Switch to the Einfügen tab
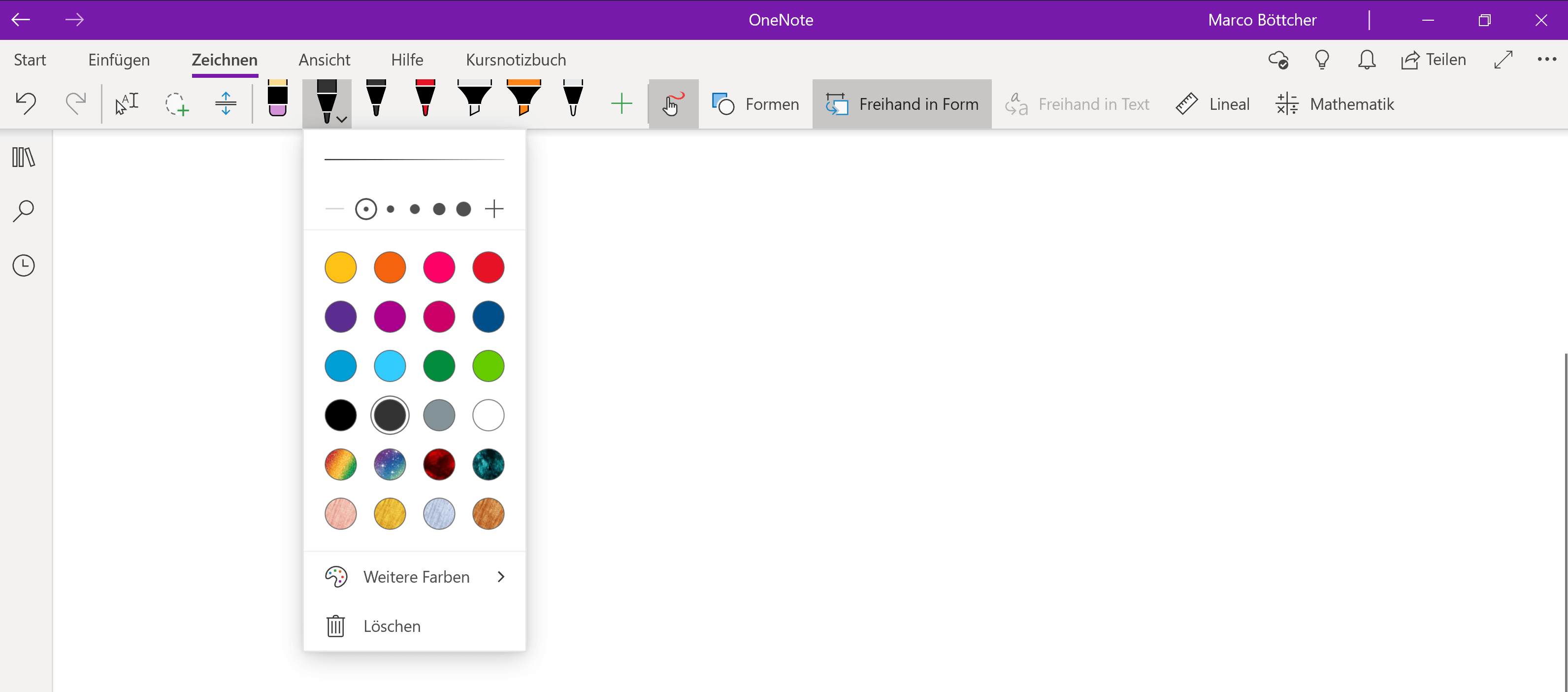This screenshot has height=692, width=1568. 119,60
